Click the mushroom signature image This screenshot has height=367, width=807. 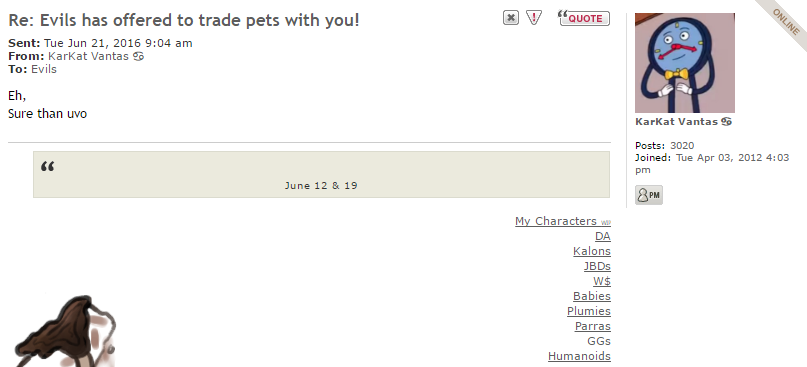63,330
